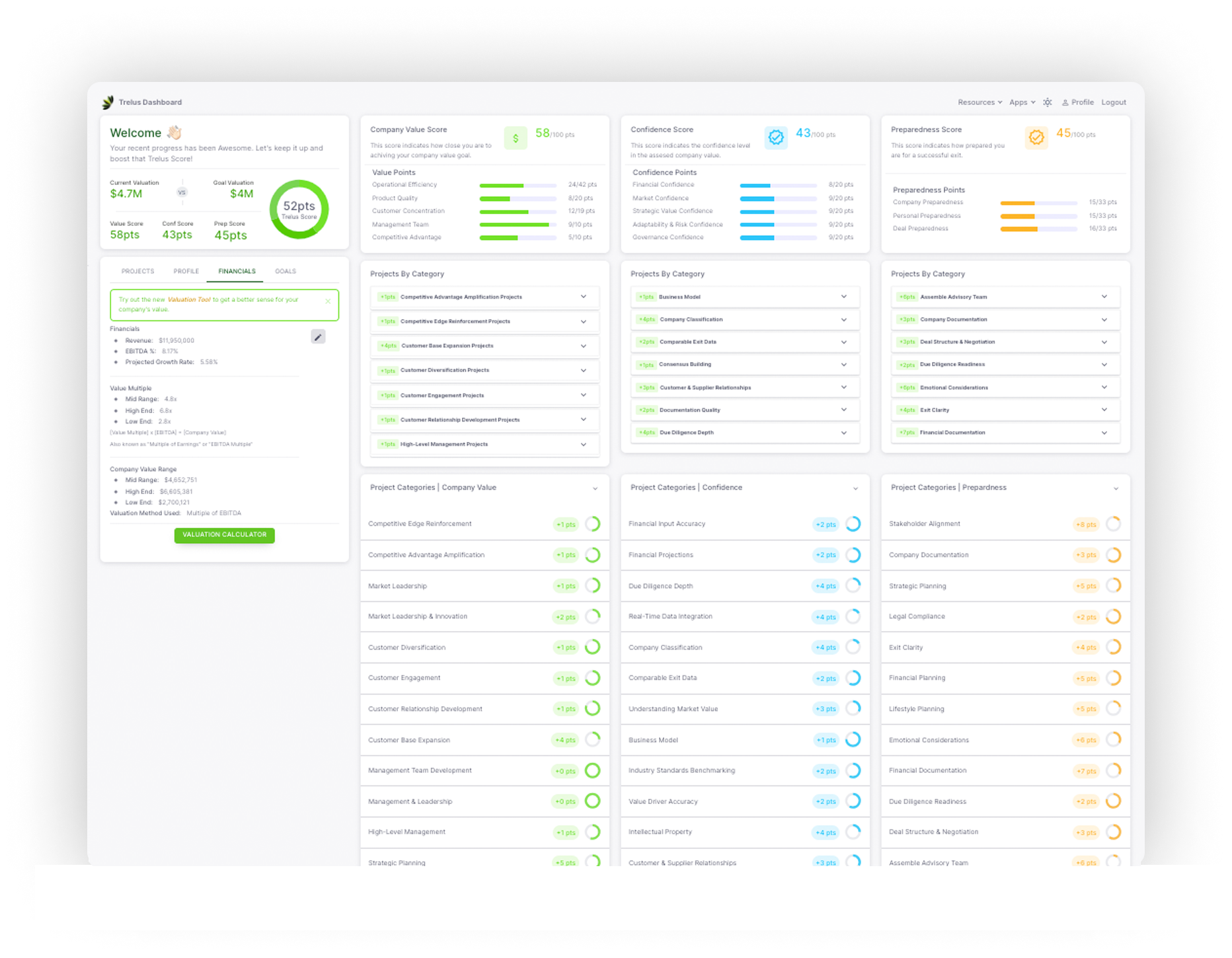Image resolution: width=1232 pixels, height=958 pixels.
Task: Click progress ring for Lifestyle Planning
Action: pyautogui.click(x=1114, y=709)
